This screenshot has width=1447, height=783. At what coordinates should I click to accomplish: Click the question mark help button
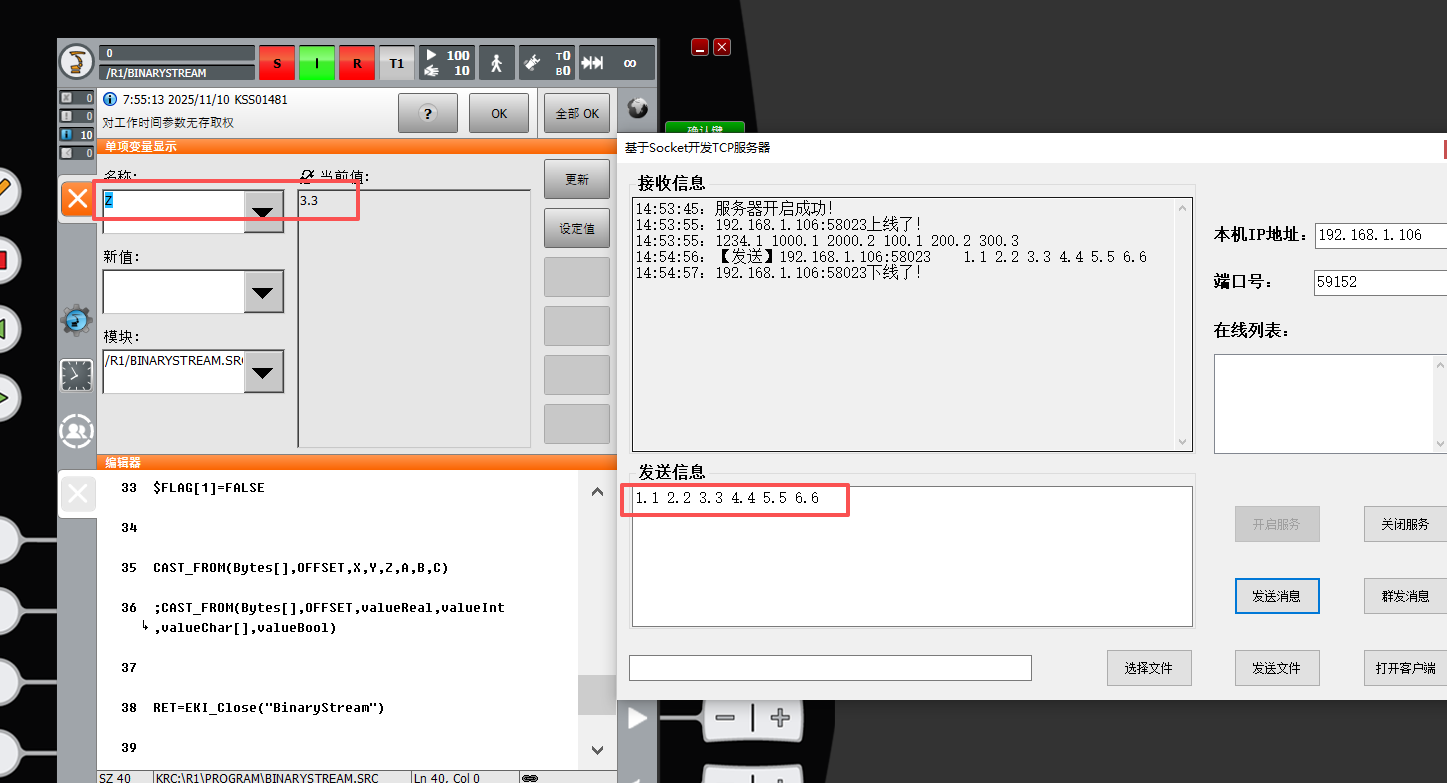(x=428, y=113)
